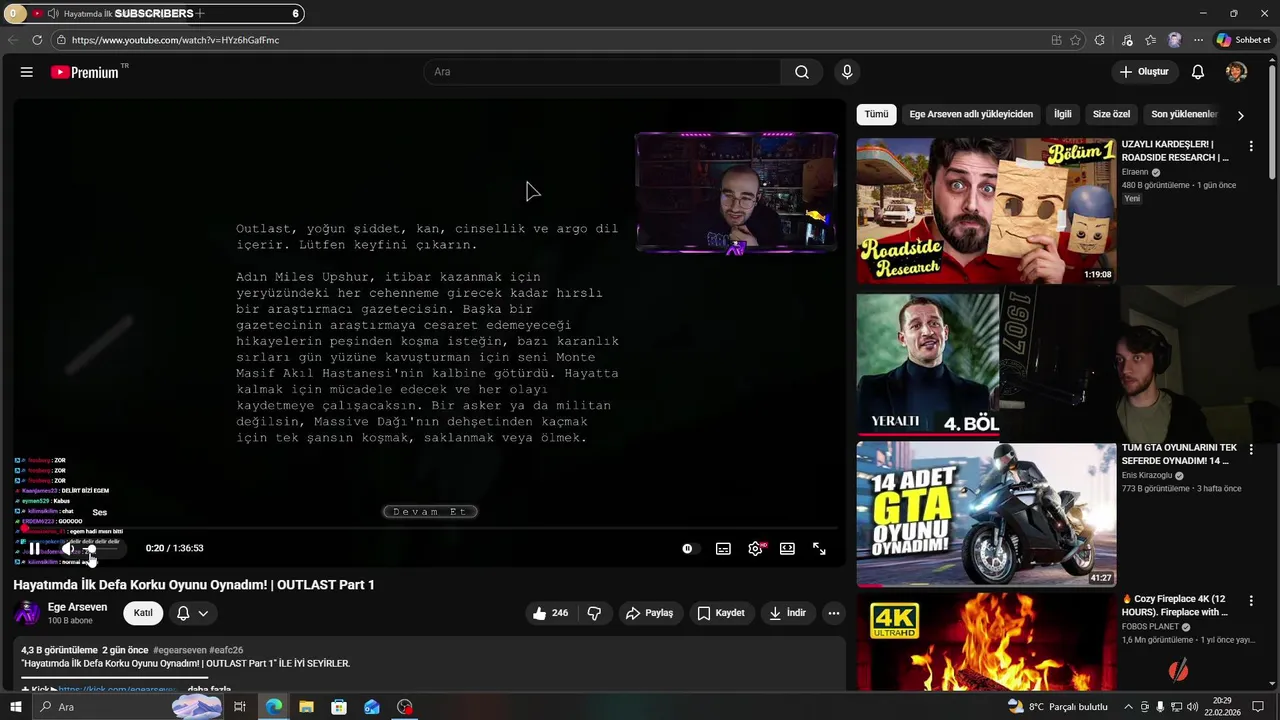The image size is (1280, 720).
Task: Like the video with 246 likes
Action: point(550,613)
